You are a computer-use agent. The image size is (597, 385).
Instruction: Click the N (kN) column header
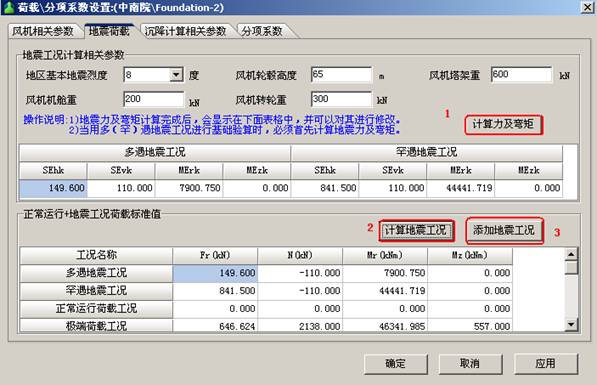click(300, 255)
